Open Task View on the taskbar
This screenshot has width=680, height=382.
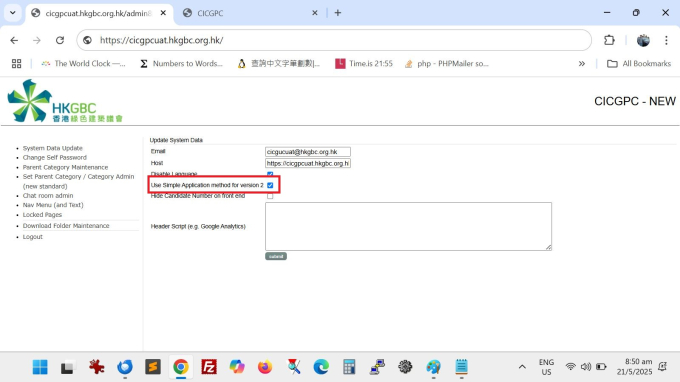[67, 367]
